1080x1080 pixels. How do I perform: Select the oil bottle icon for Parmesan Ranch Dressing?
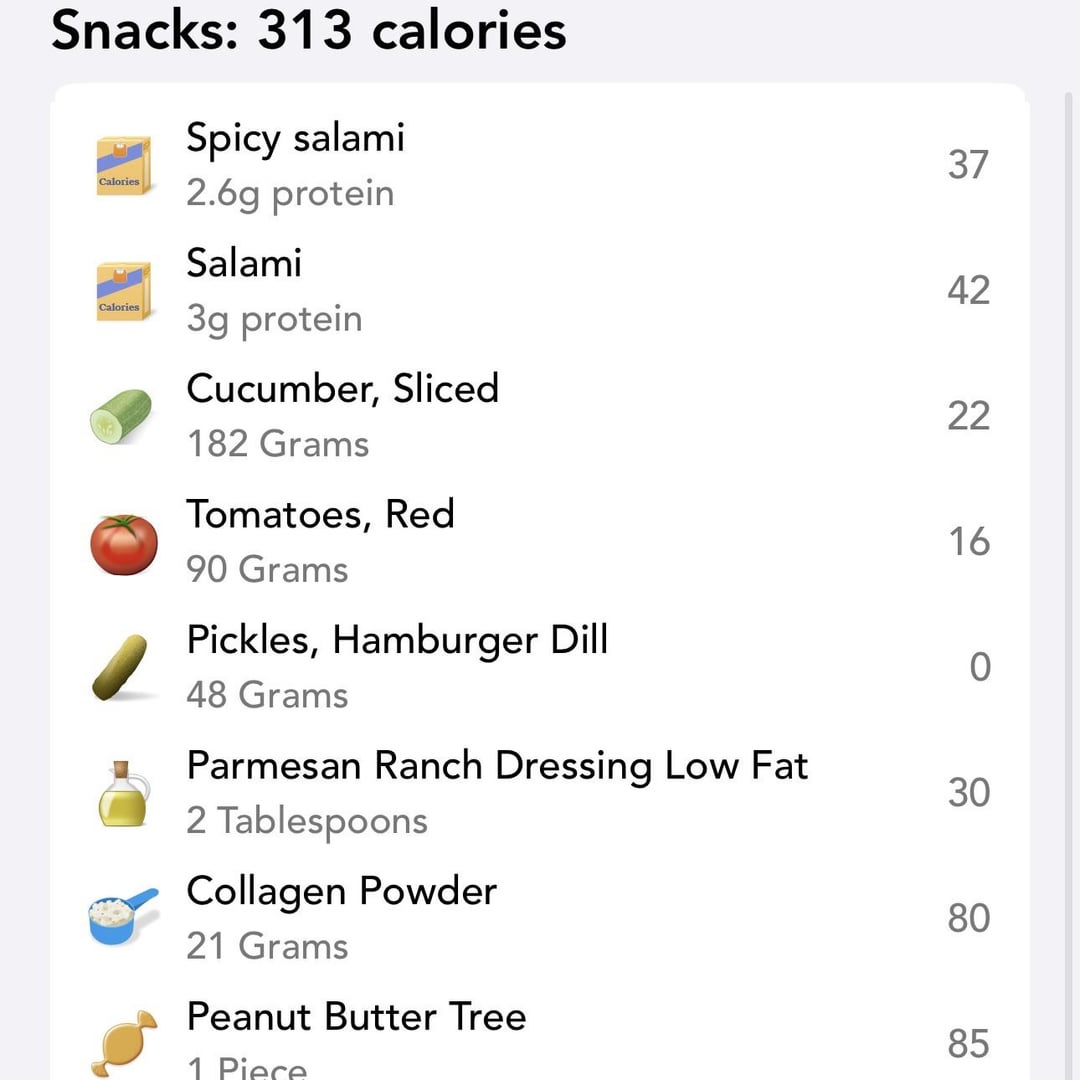pos(122,792)
